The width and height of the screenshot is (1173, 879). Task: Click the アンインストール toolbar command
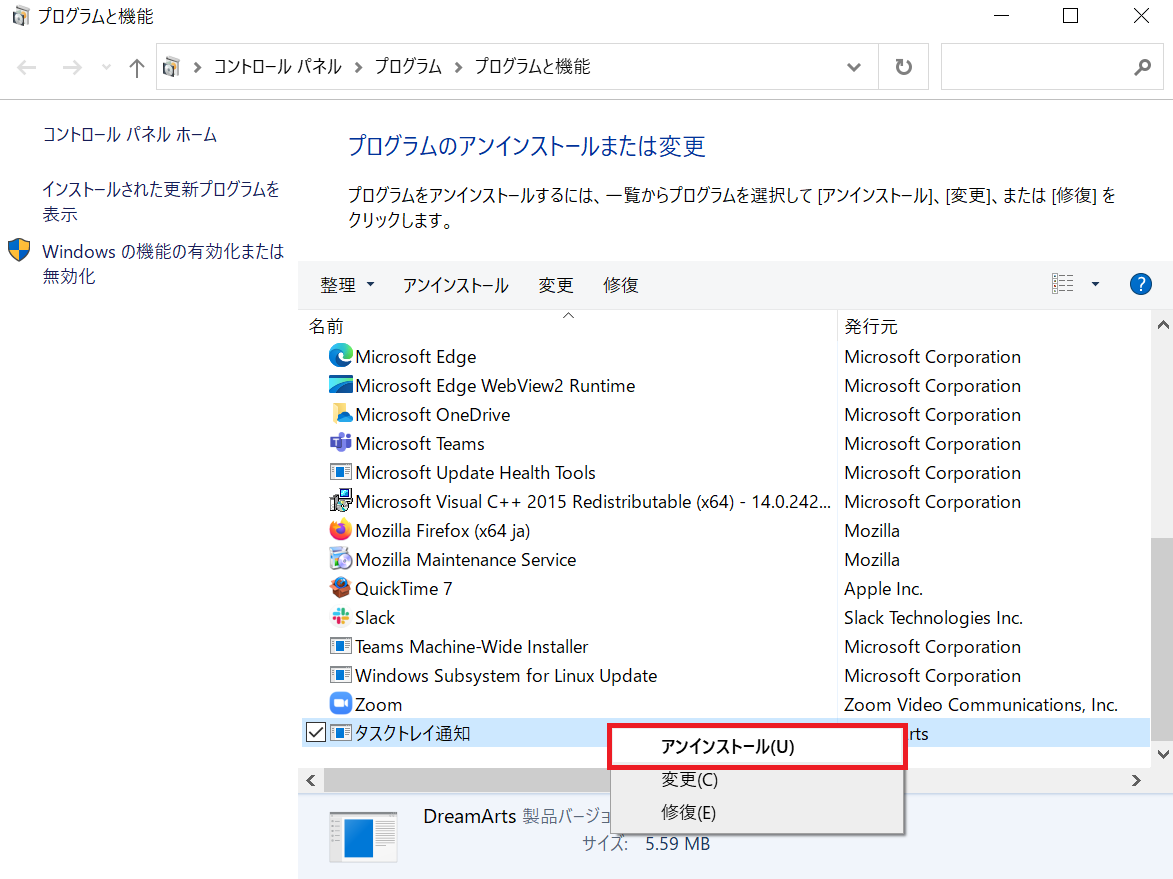455,285
